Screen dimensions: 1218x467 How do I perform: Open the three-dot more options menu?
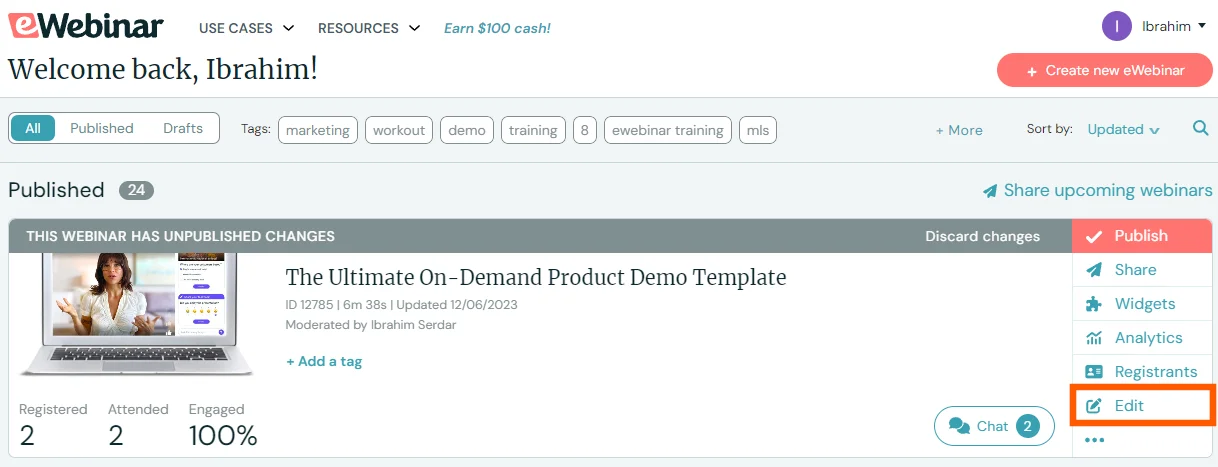[x=1094, y=439]
